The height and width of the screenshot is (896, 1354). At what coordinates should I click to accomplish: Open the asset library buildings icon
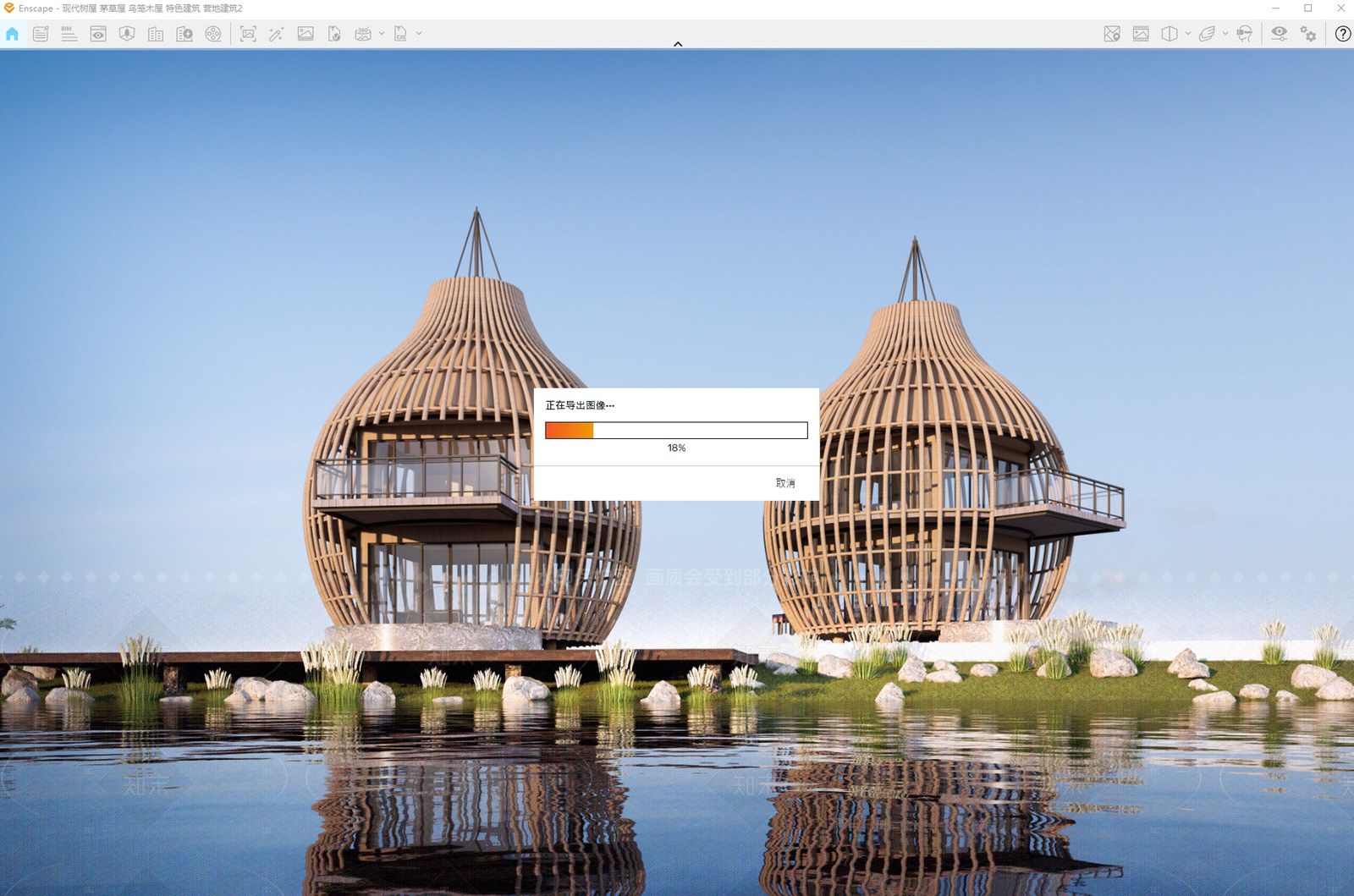[156, 34]
